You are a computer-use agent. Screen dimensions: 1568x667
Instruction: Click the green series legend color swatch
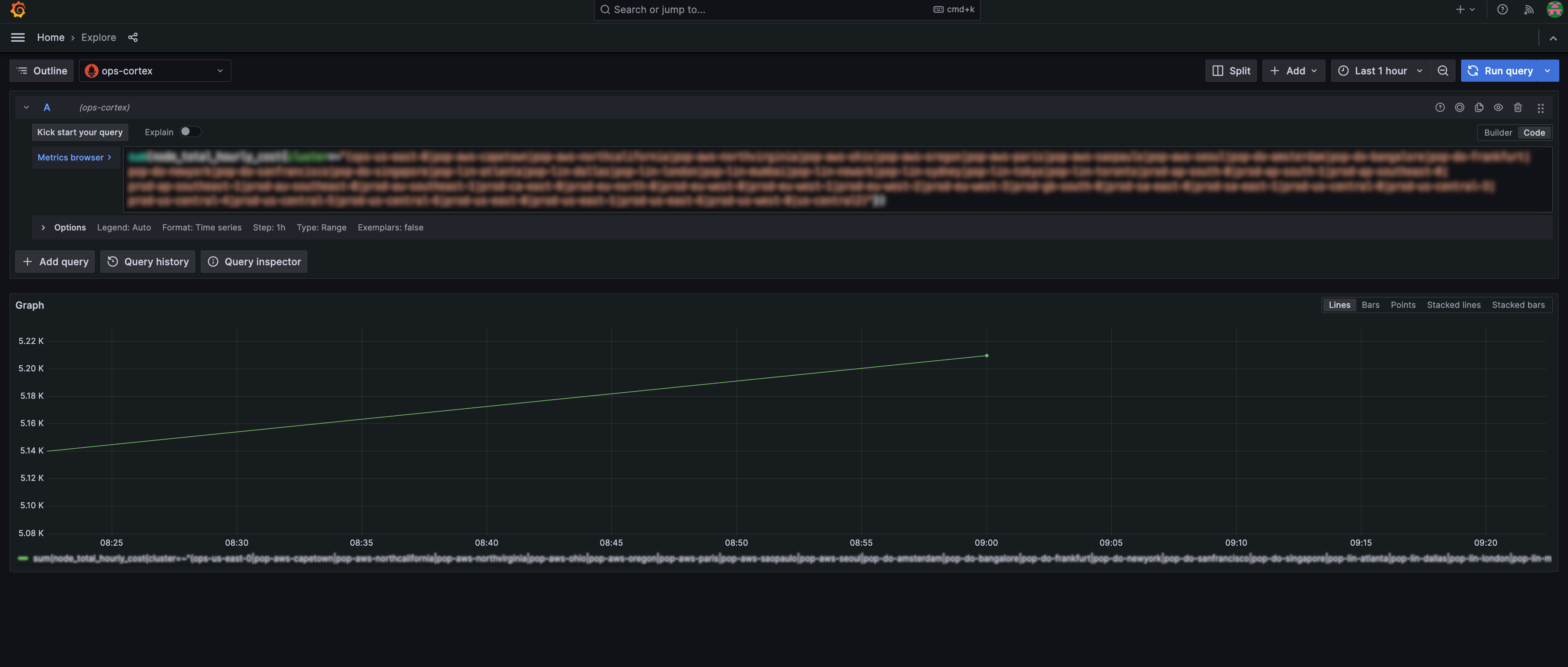pyautogui.click(x=23, y=559)
